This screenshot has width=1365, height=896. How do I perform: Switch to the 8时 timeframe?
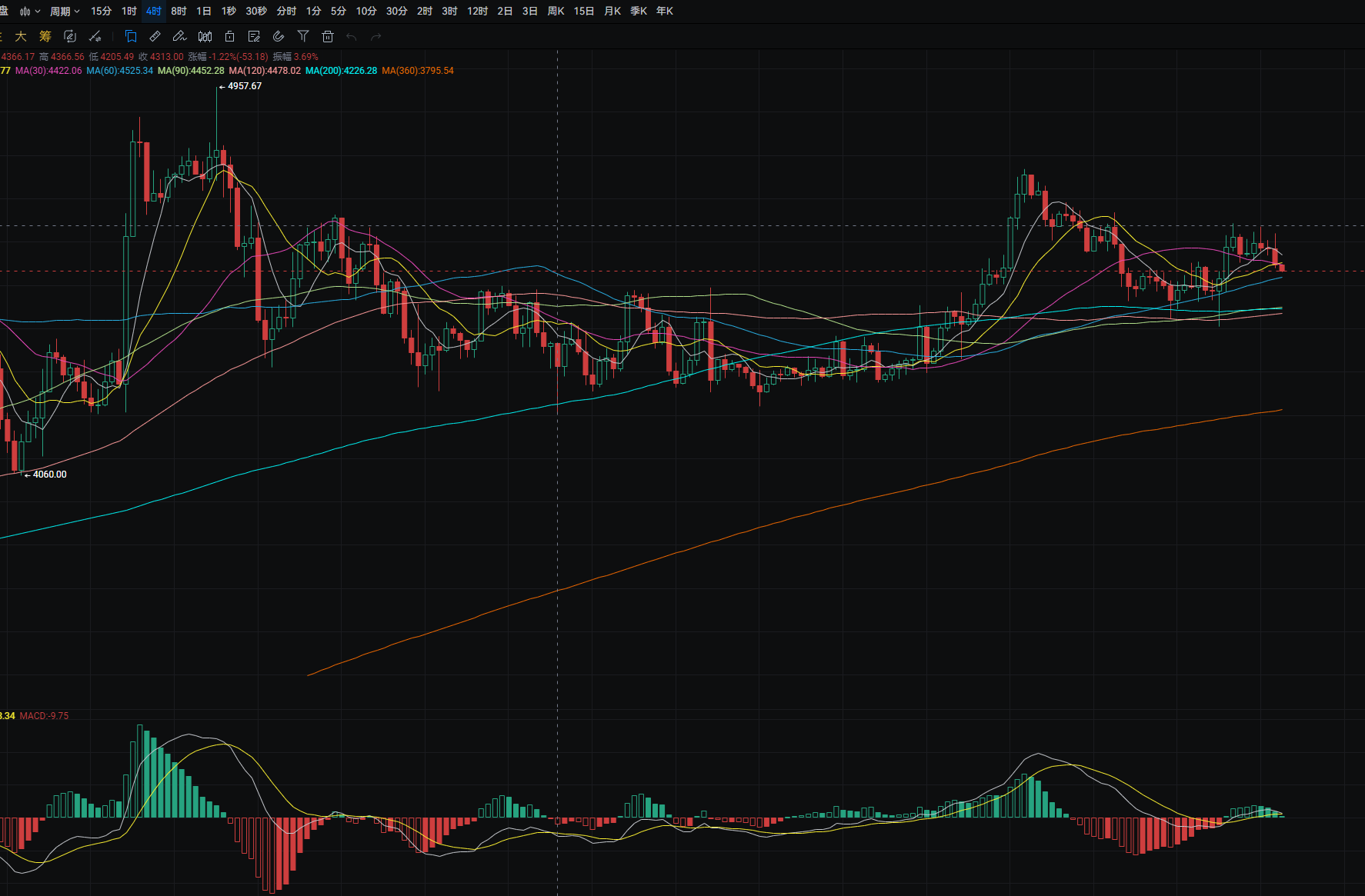179,12
